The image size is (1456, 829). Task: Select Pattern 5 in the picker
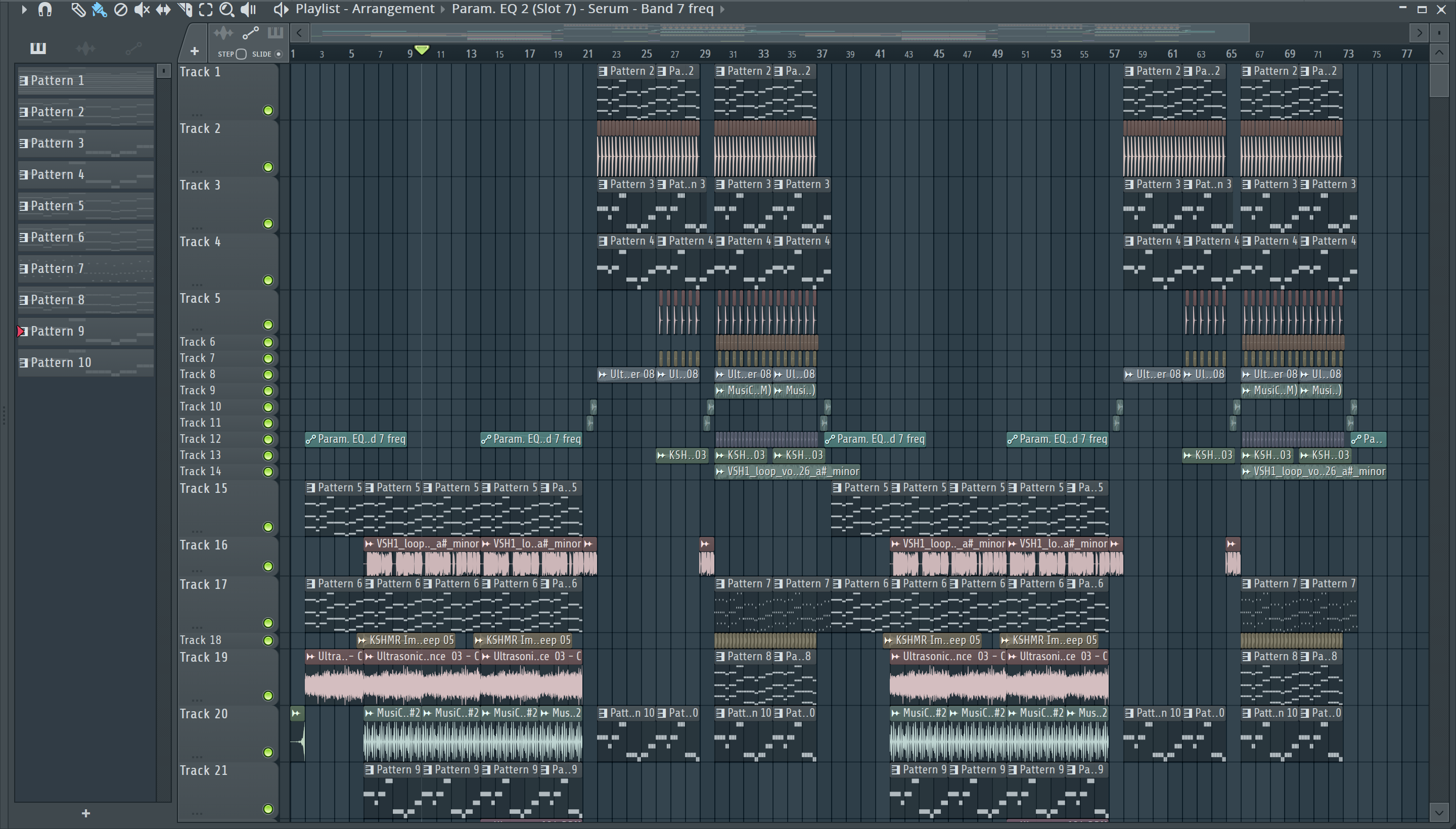[x=85, y=206]
